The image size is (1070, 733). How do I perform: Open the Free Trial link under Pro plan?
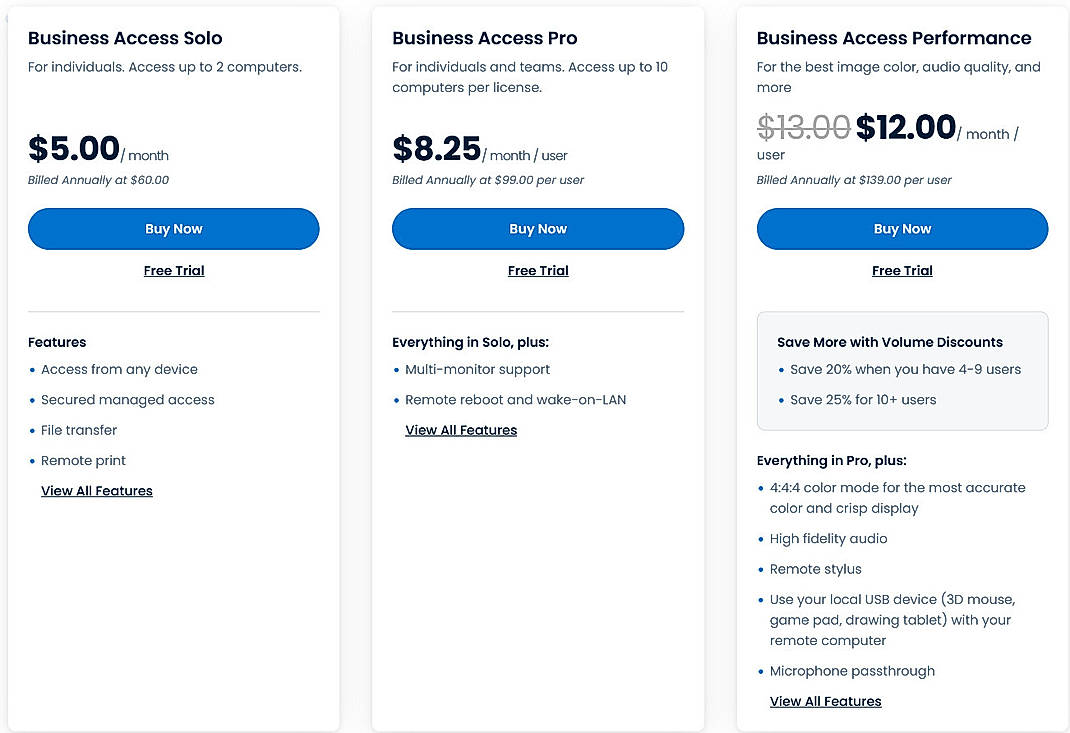[x=538, y=270]
